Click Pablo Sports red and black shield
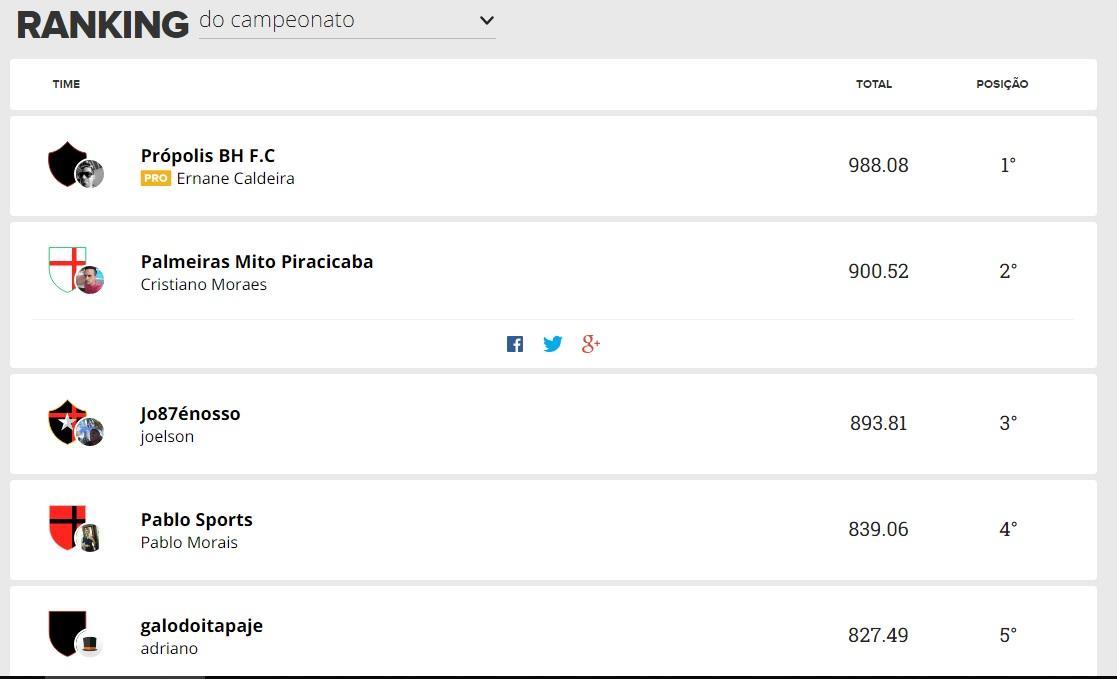This screenshot has width=1117, height=679. 67,527
